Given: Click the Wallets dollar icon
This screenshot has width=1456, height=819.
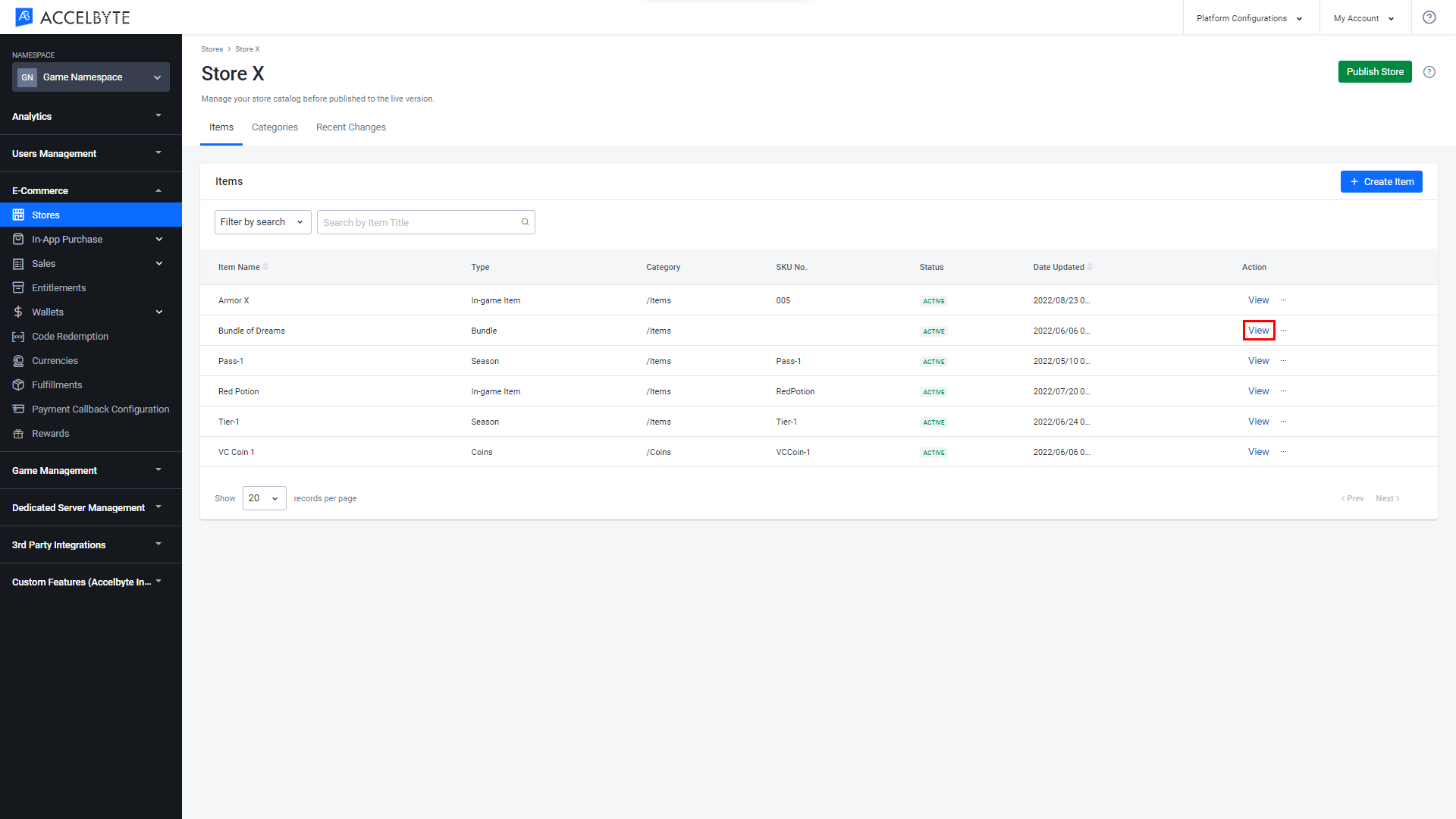Looking at the screenshot, I should (18, 312).
